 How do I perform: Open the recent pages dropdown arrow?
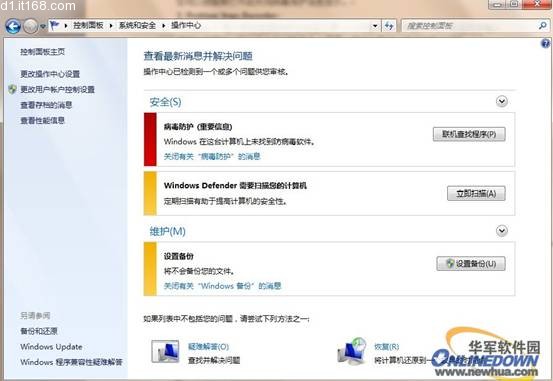click(42, 26)
